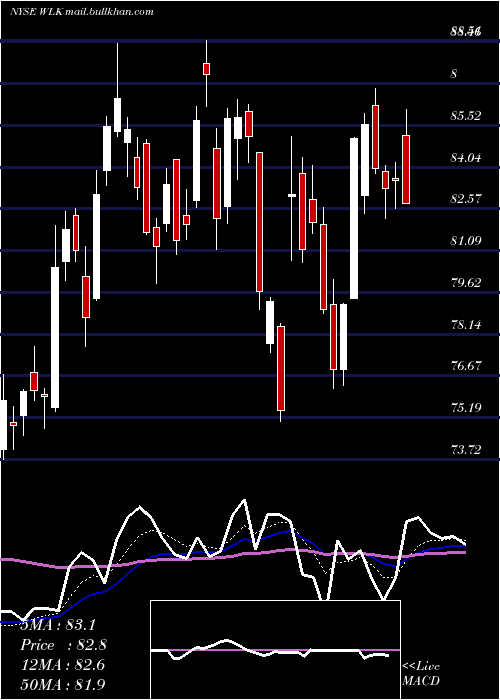Select the 78.14 price axis label
This screenshot has height=700, width=500.
click(466, 324)
